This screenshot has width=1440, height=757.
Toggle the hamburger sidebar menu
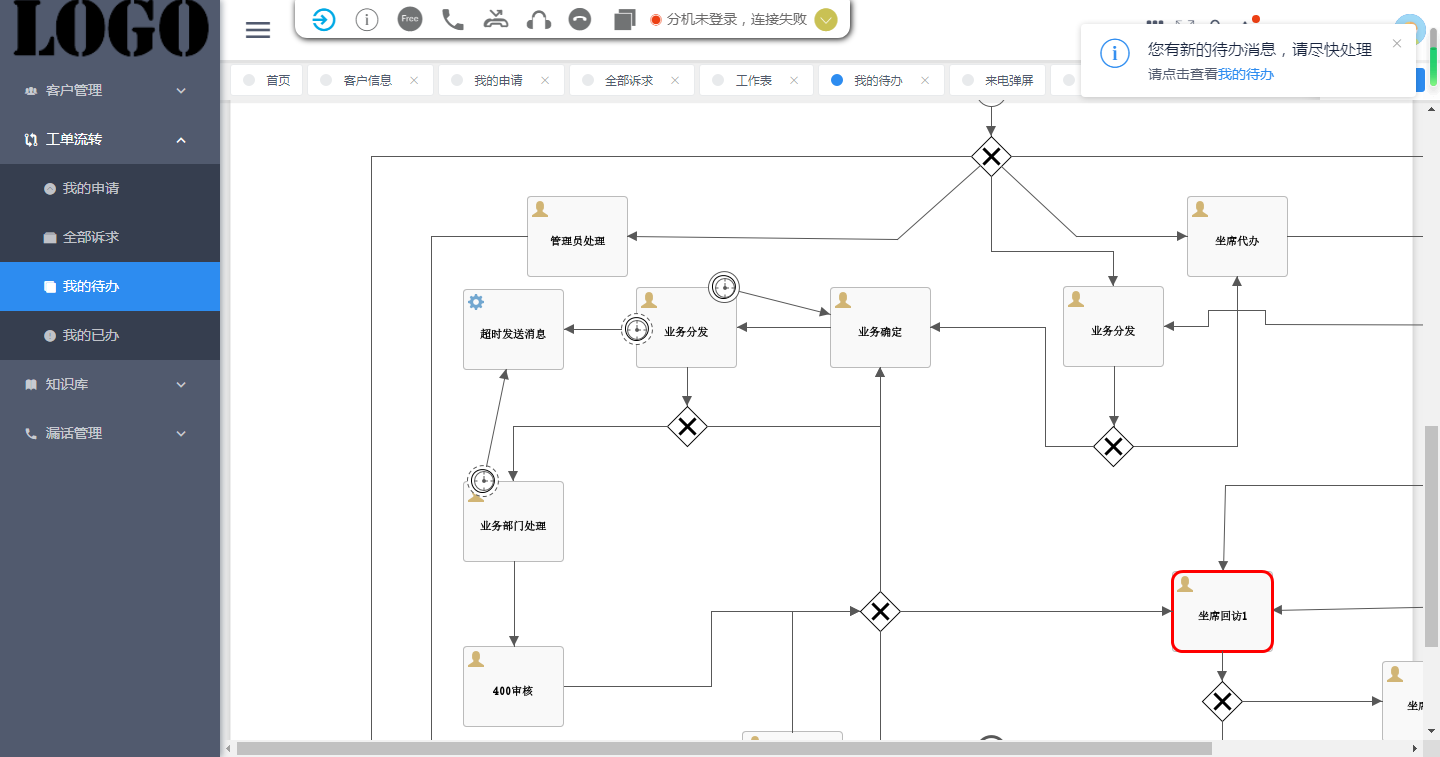click(258, 30)
